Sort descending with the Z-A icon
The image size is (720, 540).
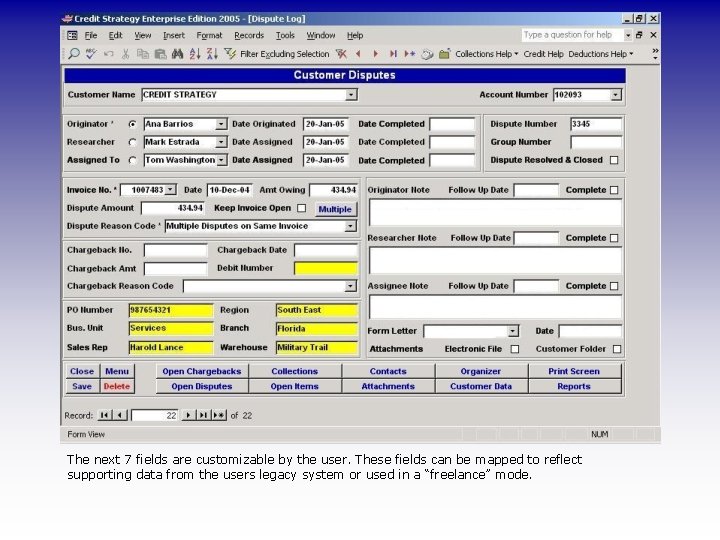pos(212,54)
